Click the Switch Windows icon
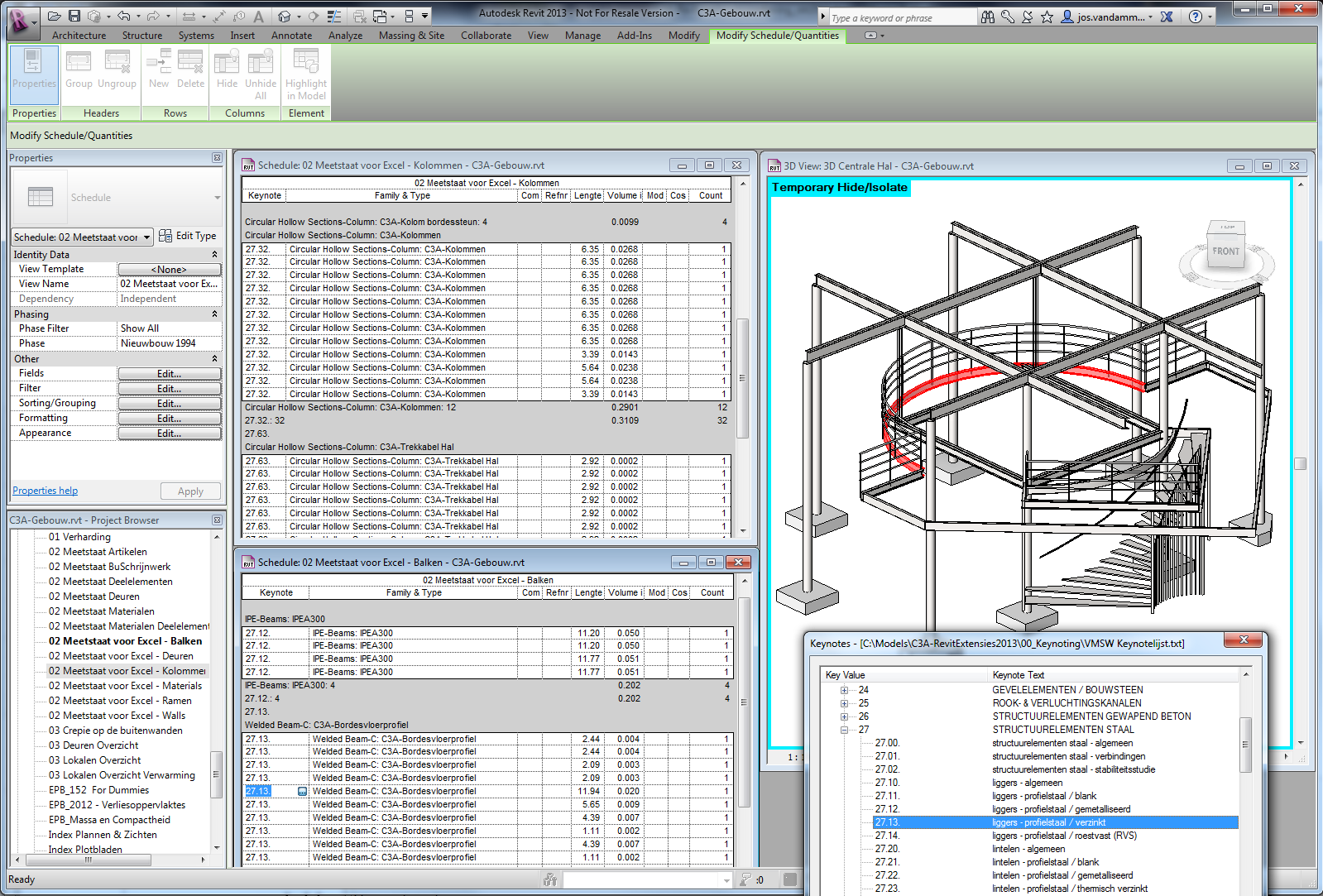1323x896 pixels. pyautogui.click(x=380, y=16)
